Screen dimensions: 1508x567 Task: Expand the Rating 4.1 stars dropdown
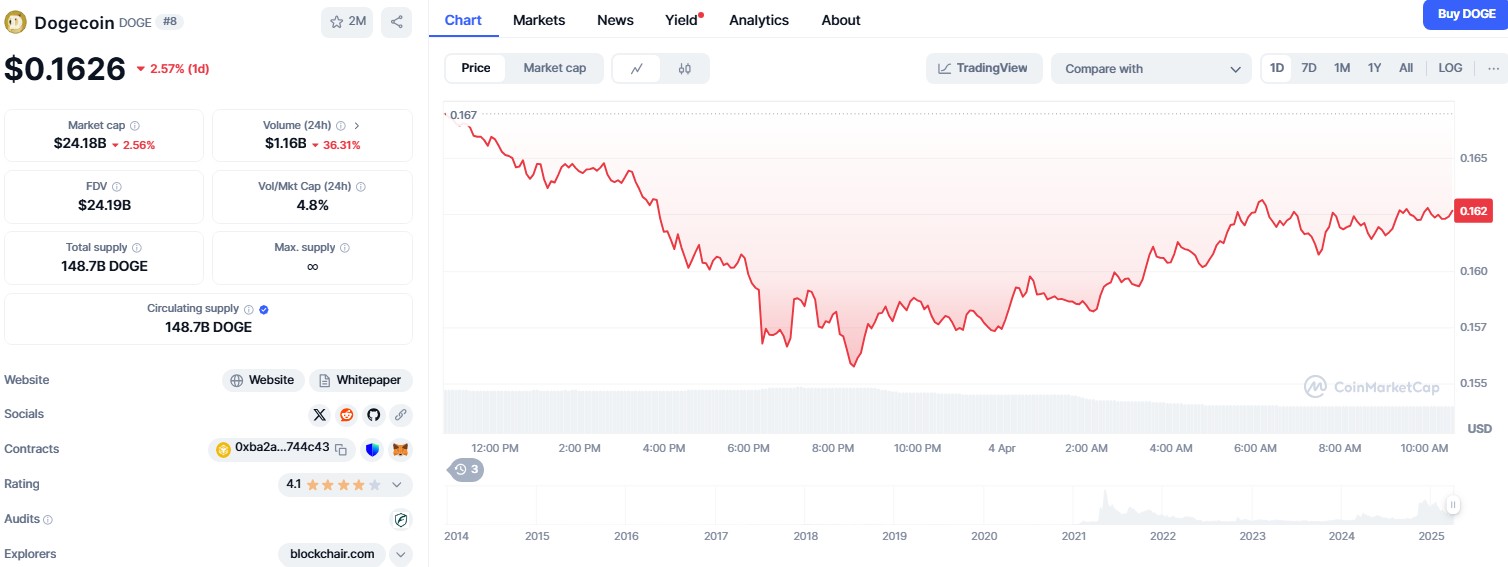click(x=397, y=485)
